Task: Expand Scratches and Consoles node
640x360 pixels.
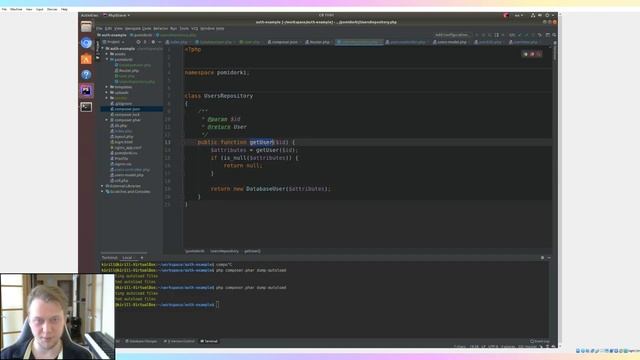Action: click(102, 191)
